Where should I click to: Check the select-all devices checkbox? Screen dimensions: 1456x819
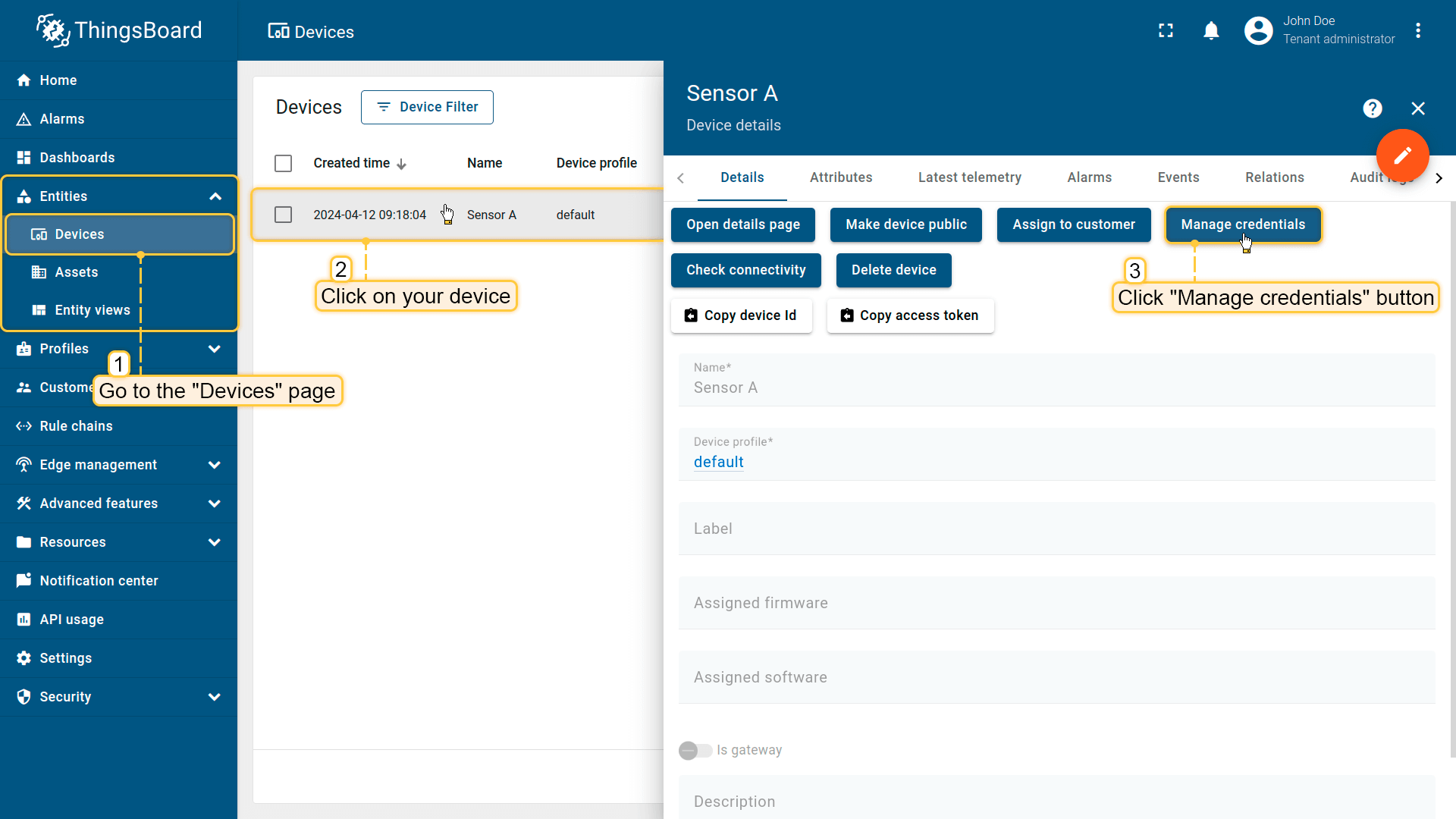[283, 163]
